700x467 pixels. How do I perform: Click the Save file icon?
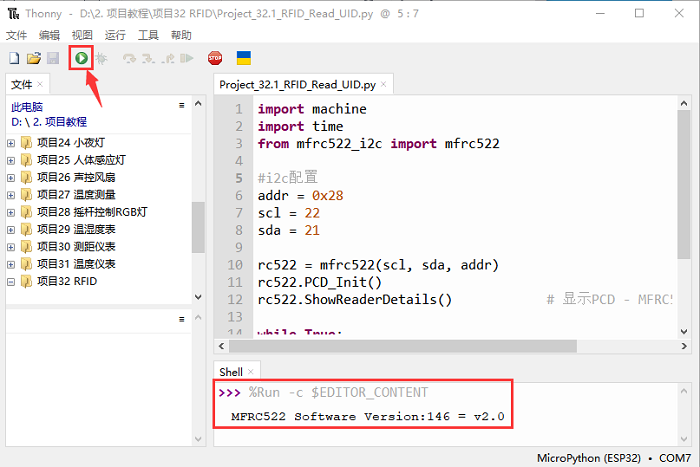[52, 59]
